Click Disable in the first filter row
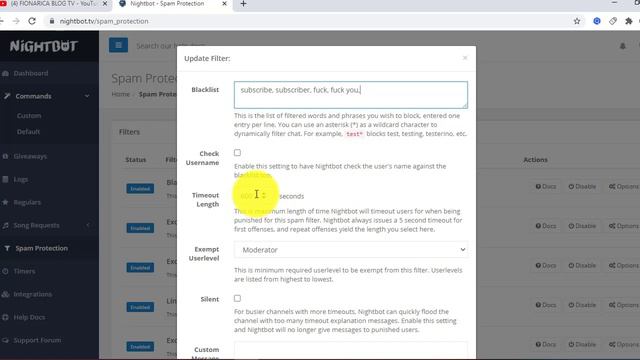 point(582,187)
